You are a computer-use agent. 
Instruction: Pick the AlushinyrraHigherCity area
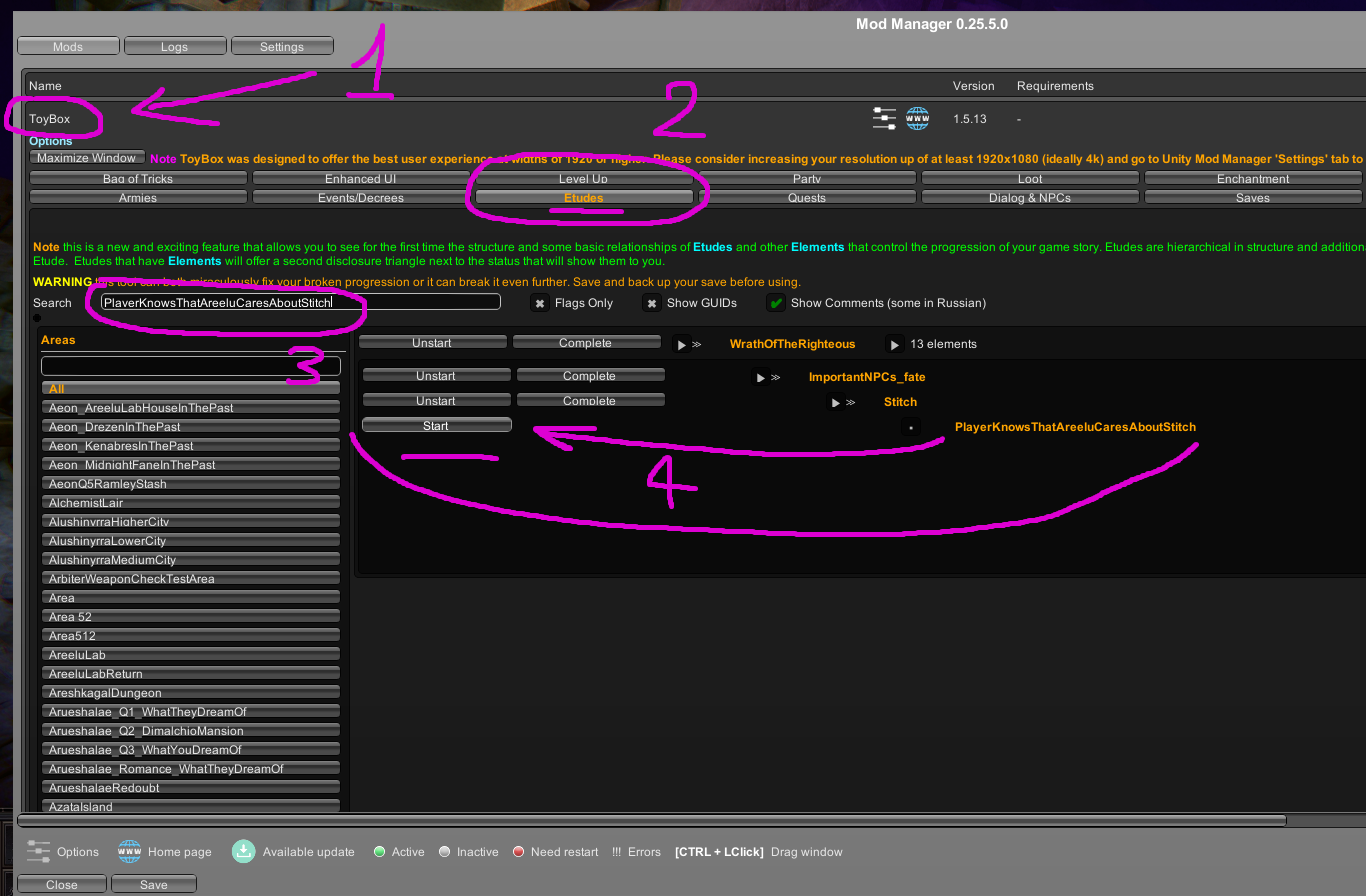click(x=191, y=521)
